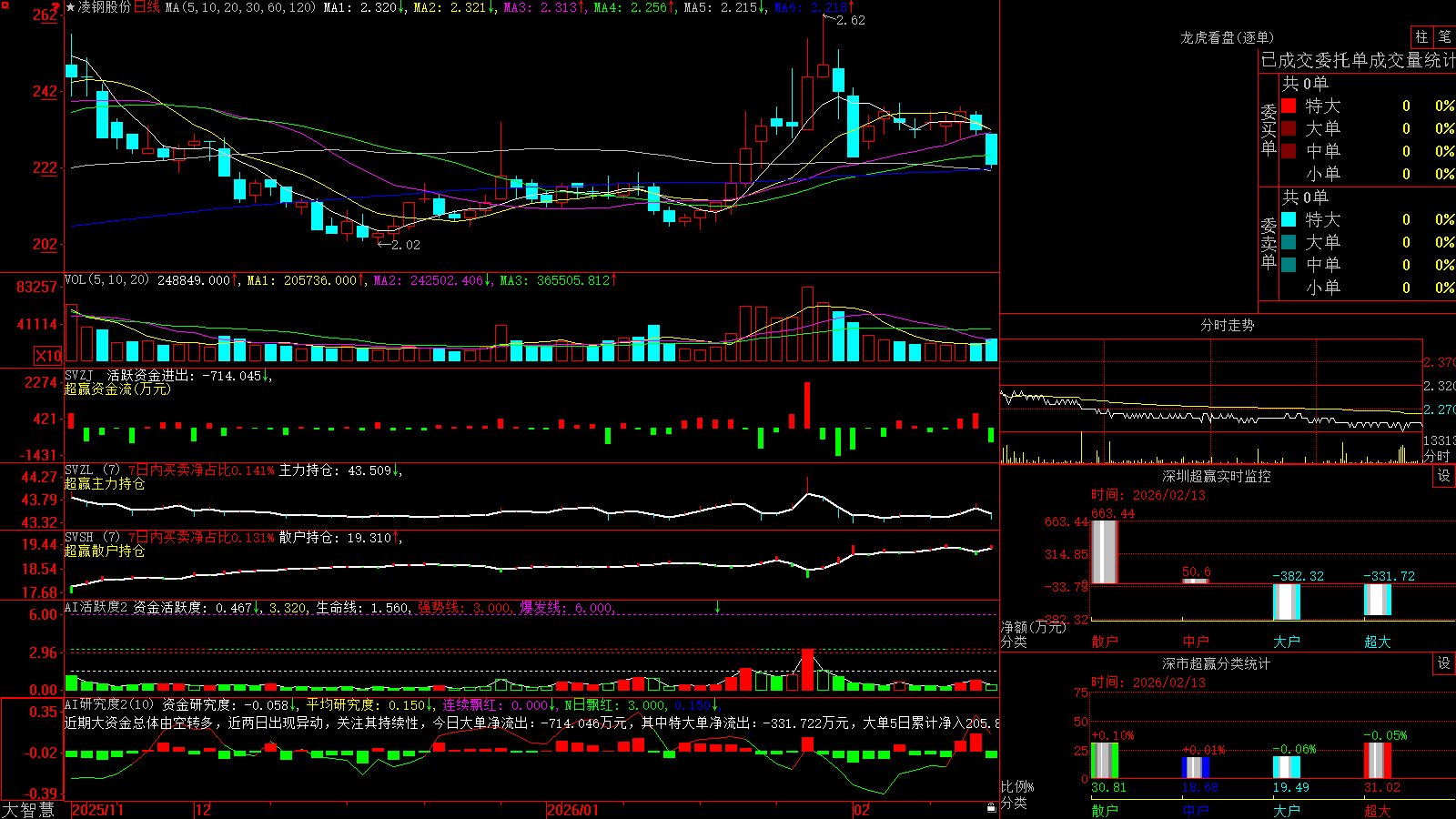Click the 2.02 low price annotation

[x=406, y=245]
